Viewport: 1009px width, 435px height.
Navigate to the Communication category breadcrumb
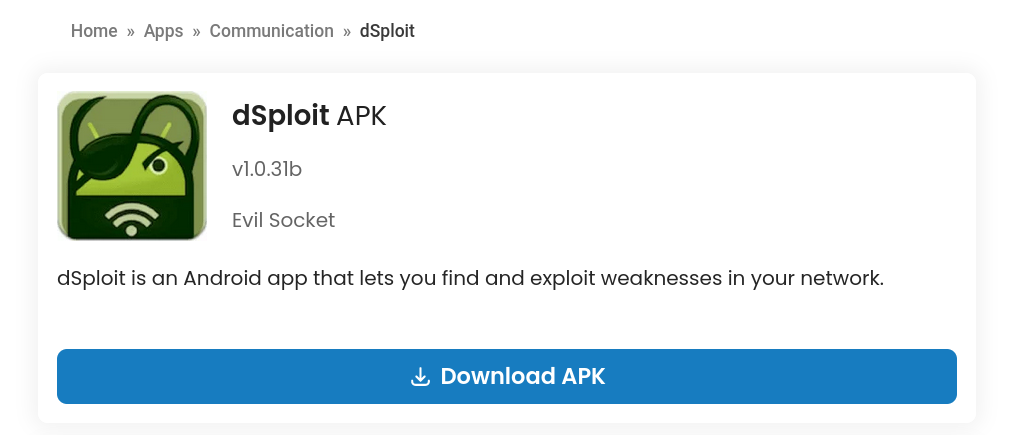(272, 31)
